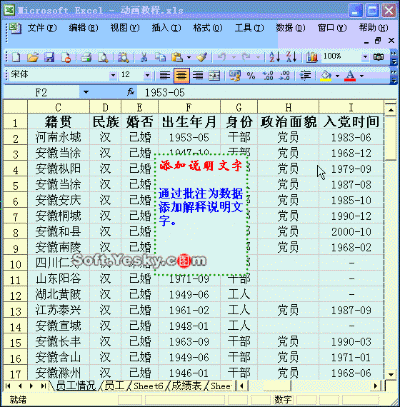Select row header 13
Screen dimensions: 400x407
15,311
